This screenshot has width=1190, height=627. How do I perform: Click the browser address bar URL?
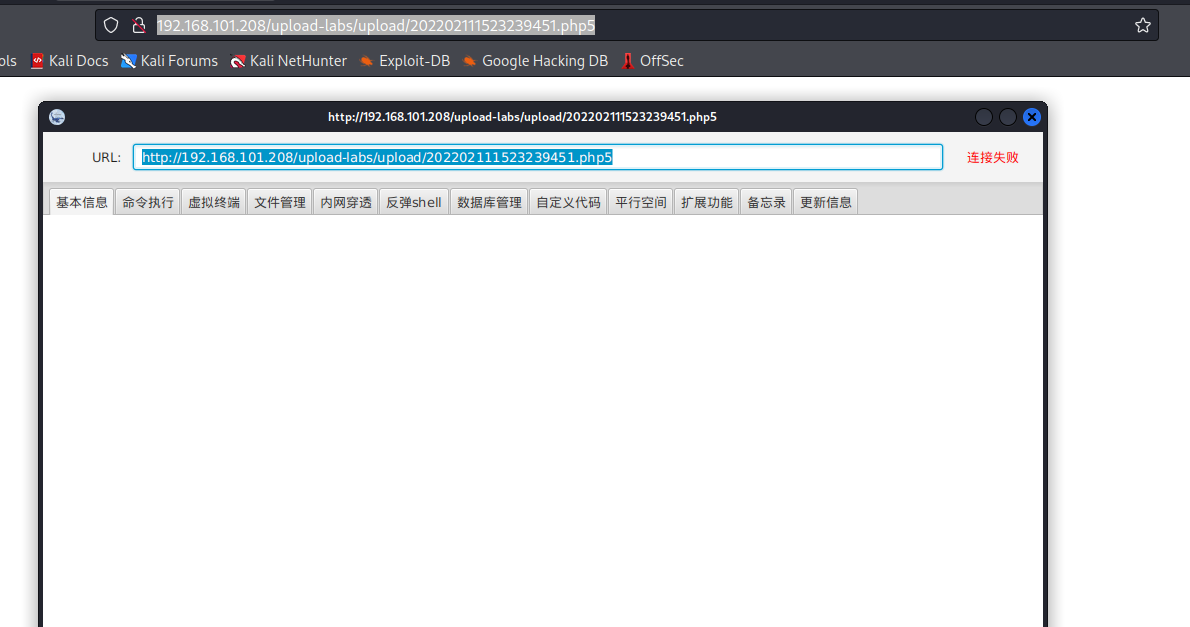[x=376, y=25]
